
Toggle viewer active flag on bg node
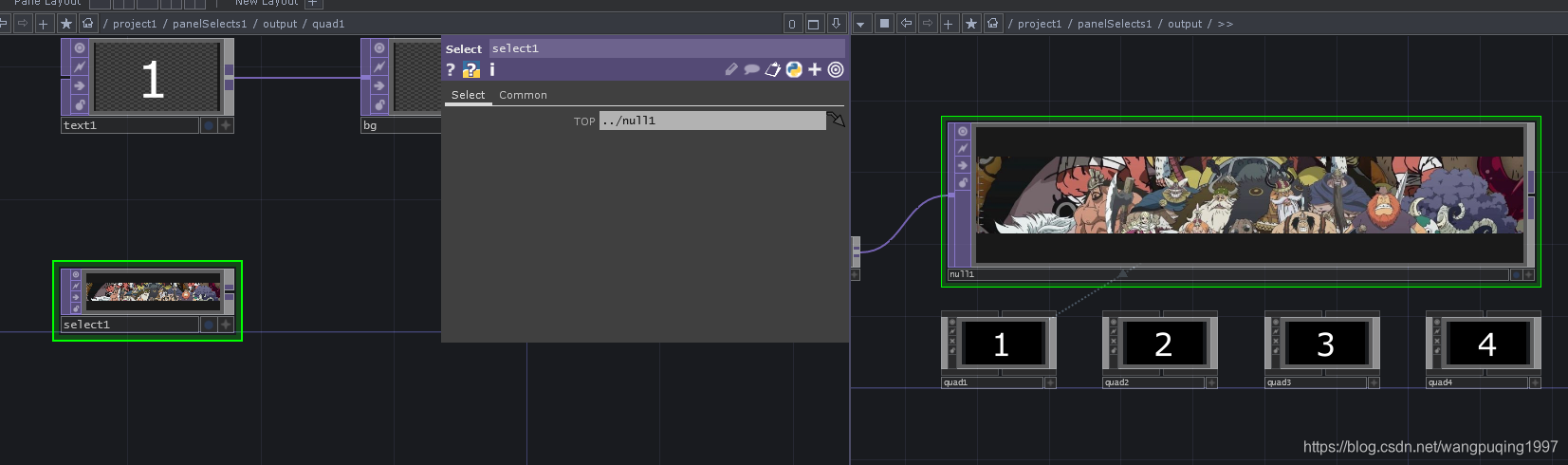(x=379, y=47)
